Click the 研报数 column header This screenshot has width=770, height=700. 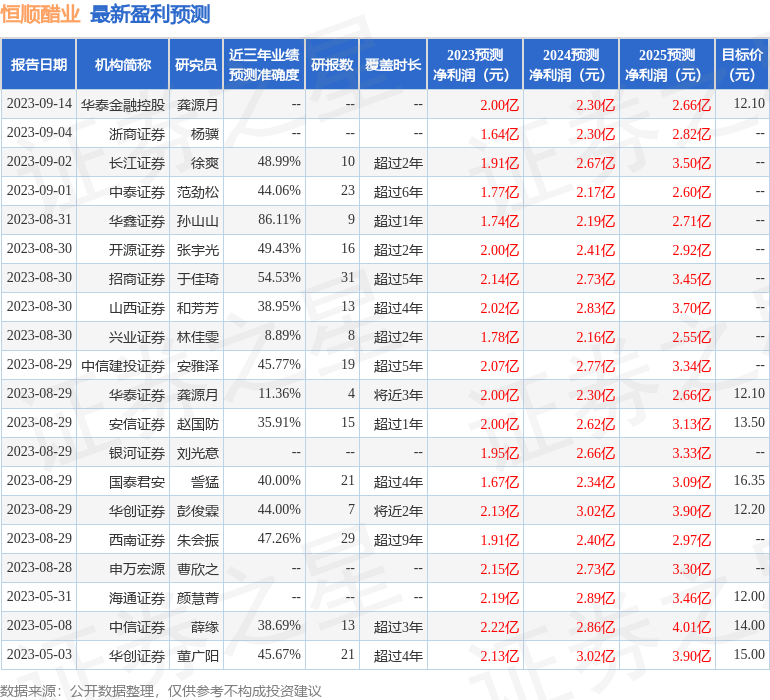(x=332, y=64)
